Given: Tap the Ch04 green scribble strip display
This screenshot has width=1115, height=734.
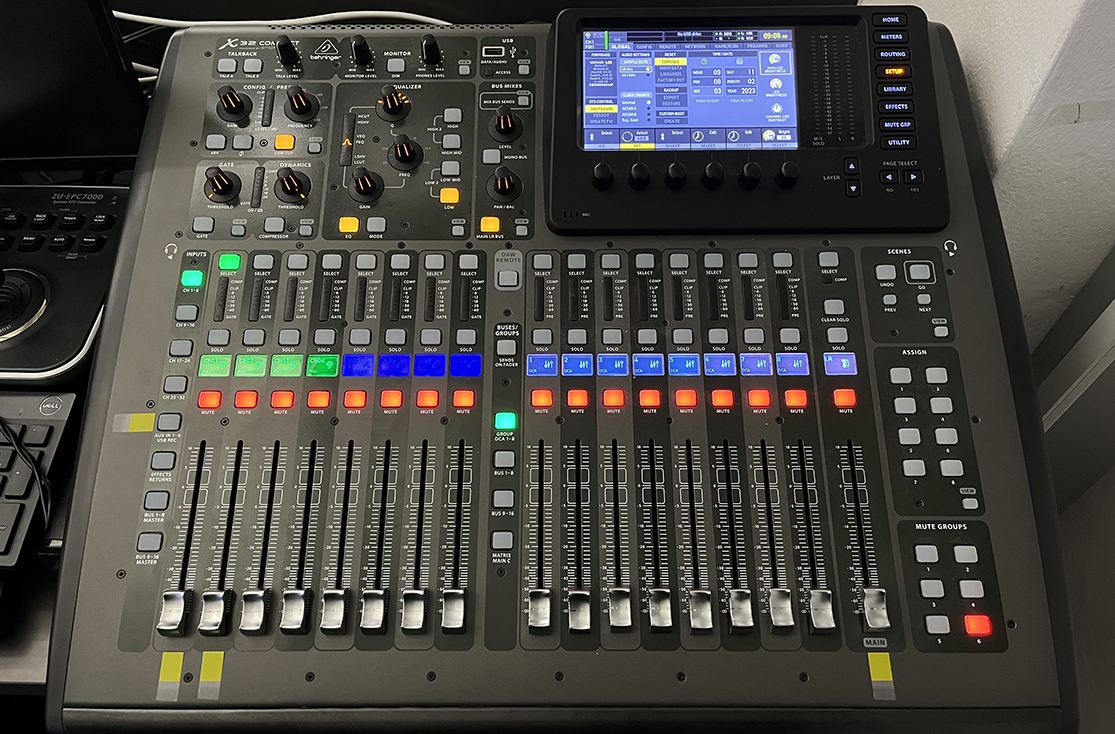Looking at the screenshot, I should click(322, 366).
